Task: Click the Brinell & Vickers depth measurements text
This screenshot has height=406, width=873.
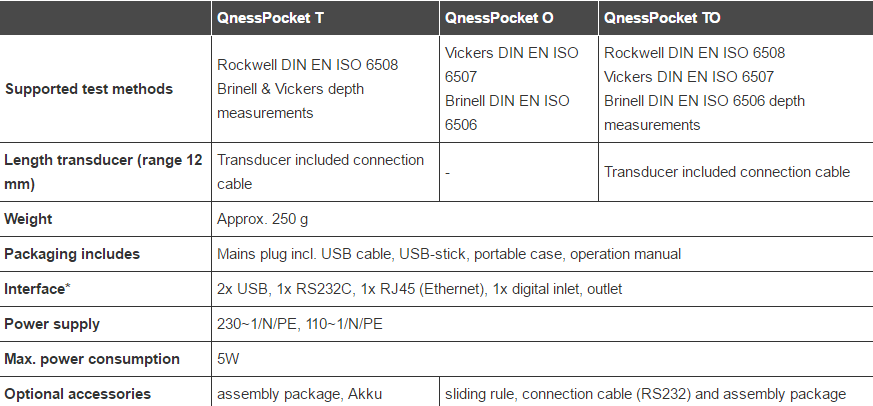Action: [x=290, y=101]
